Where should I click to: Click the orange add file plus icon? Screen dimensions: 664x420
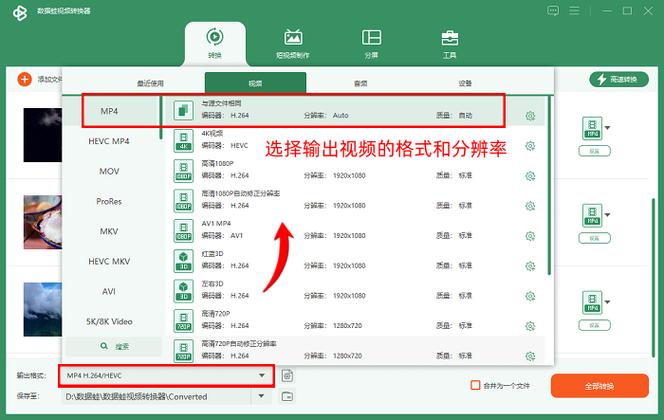25,79
